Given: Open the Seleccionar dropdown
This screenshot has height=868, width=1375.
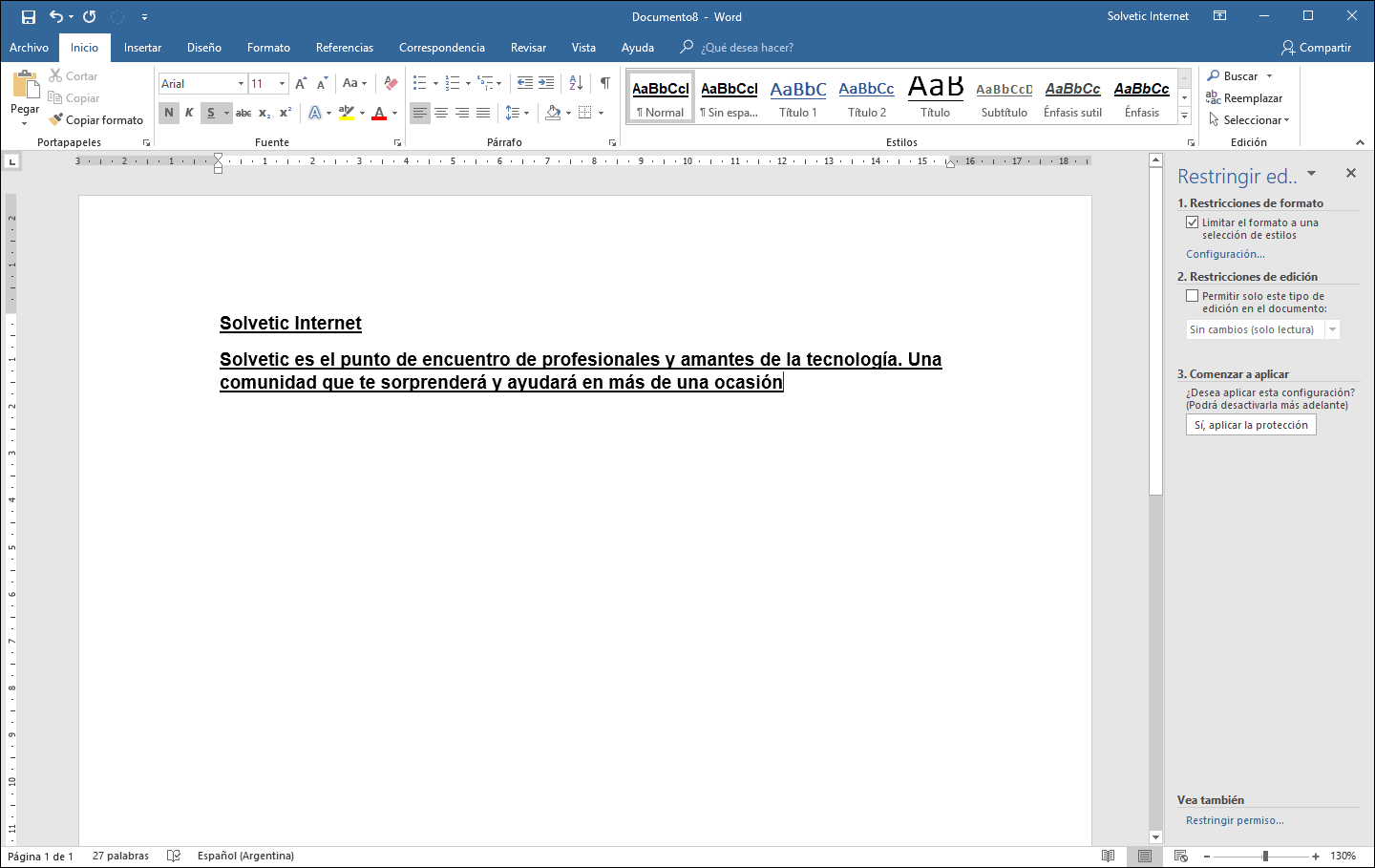Looking at the screenshot, I should point(1249,120).
